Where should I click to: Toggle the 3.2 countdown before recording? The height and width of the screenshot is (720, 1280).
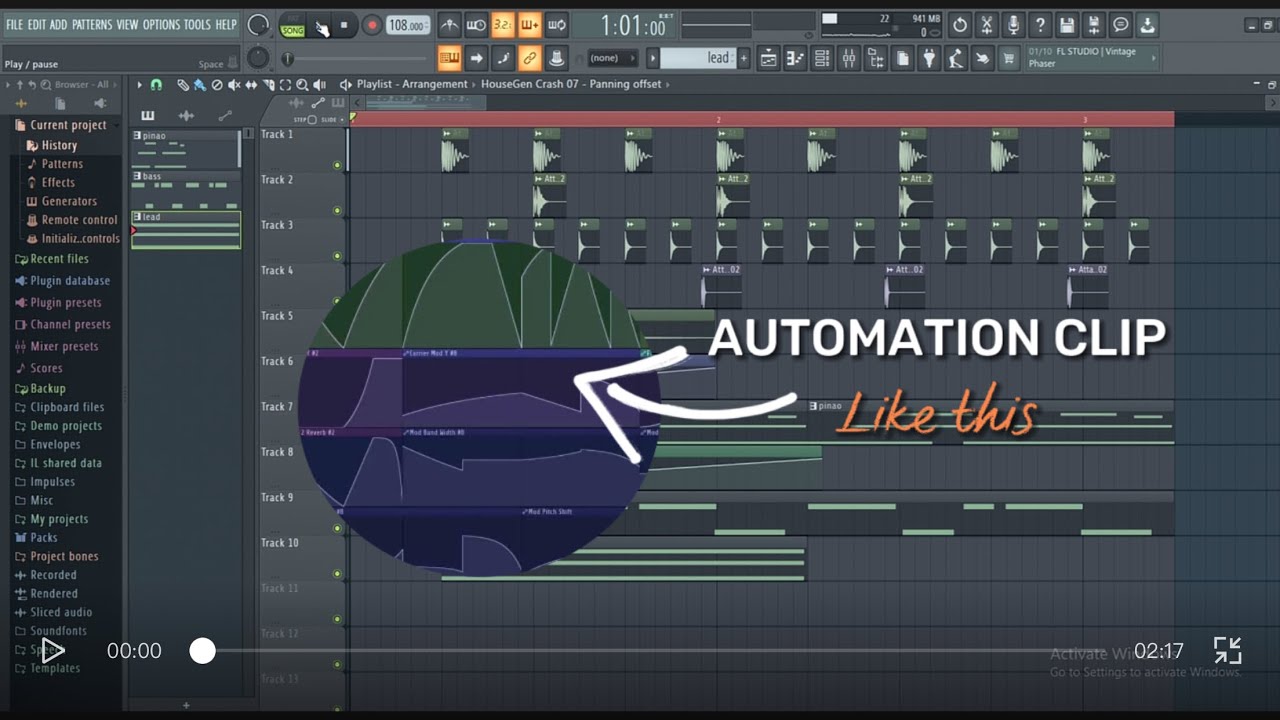[503, 25]
